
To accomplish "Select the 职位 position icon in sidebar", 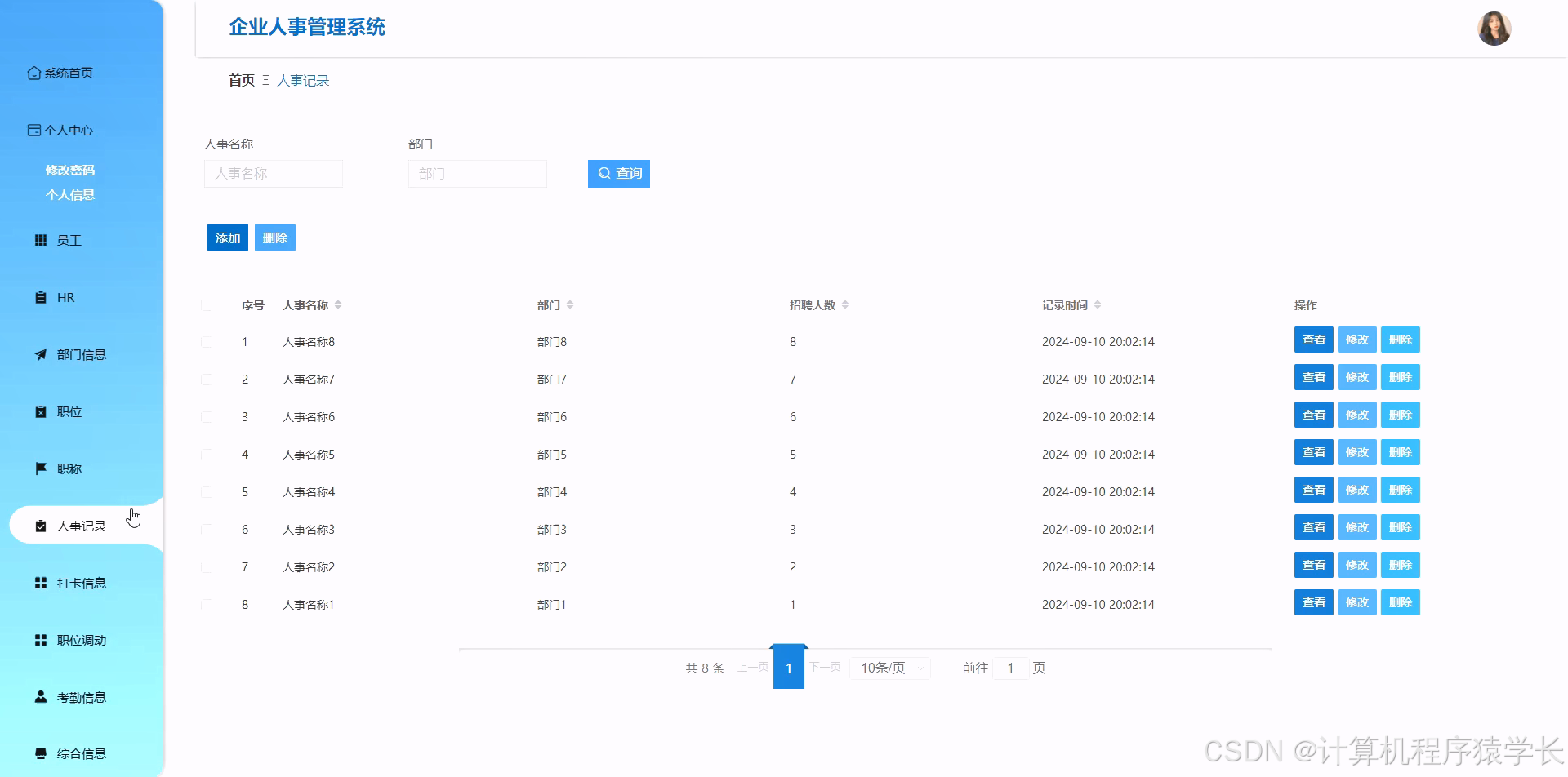I will pos(40,411).
